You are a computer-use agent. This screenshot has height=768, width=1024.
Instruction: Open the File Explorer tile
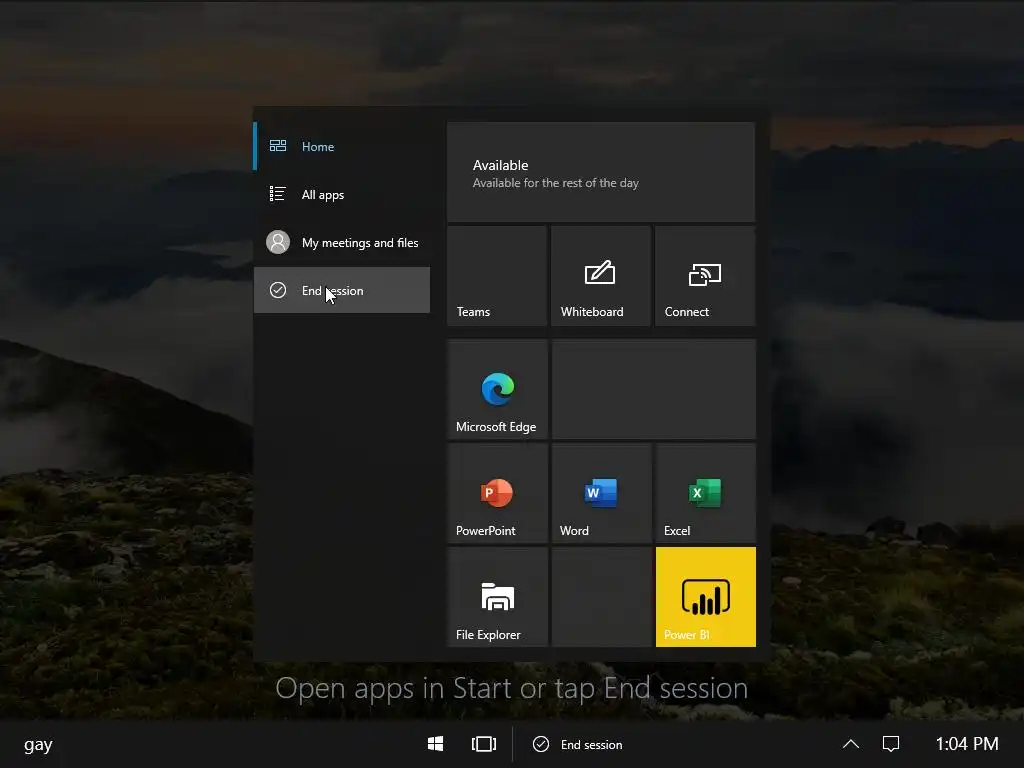point(497,597)
